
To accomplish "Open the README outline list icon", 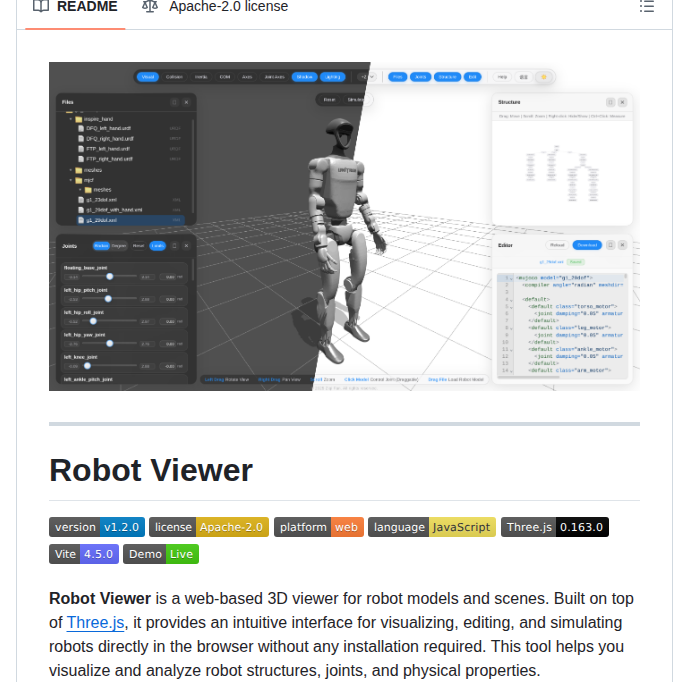I will 646,7.
